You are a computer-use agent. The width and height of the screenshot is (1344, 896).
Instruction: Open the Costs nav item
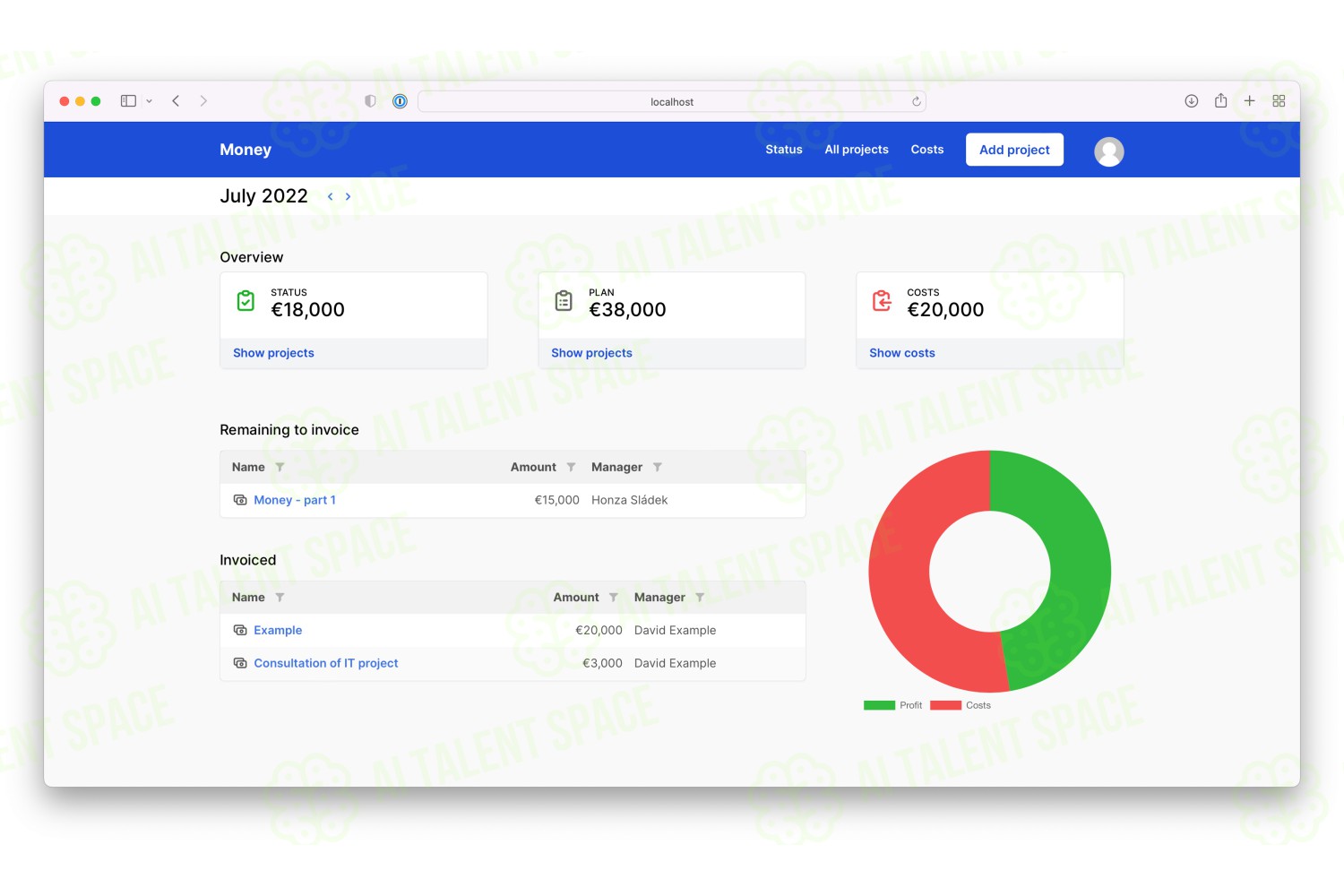point(927,150)
